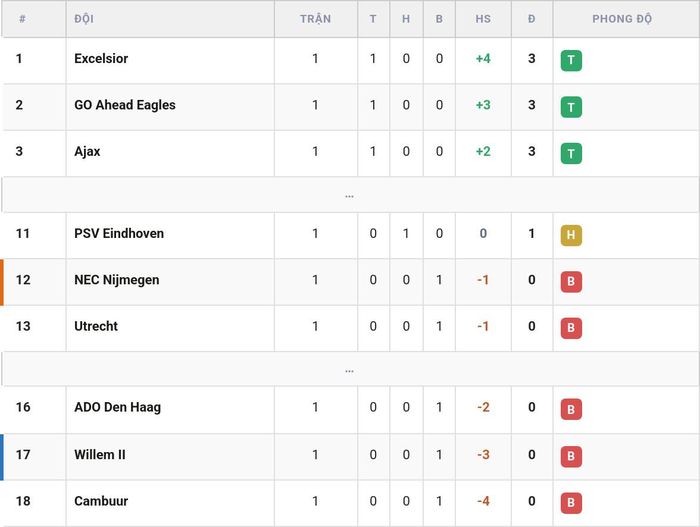Click PSV Eindhoven's yellow H form badge
The width and height of the screenshot is (700, 527).
(571, 235)
